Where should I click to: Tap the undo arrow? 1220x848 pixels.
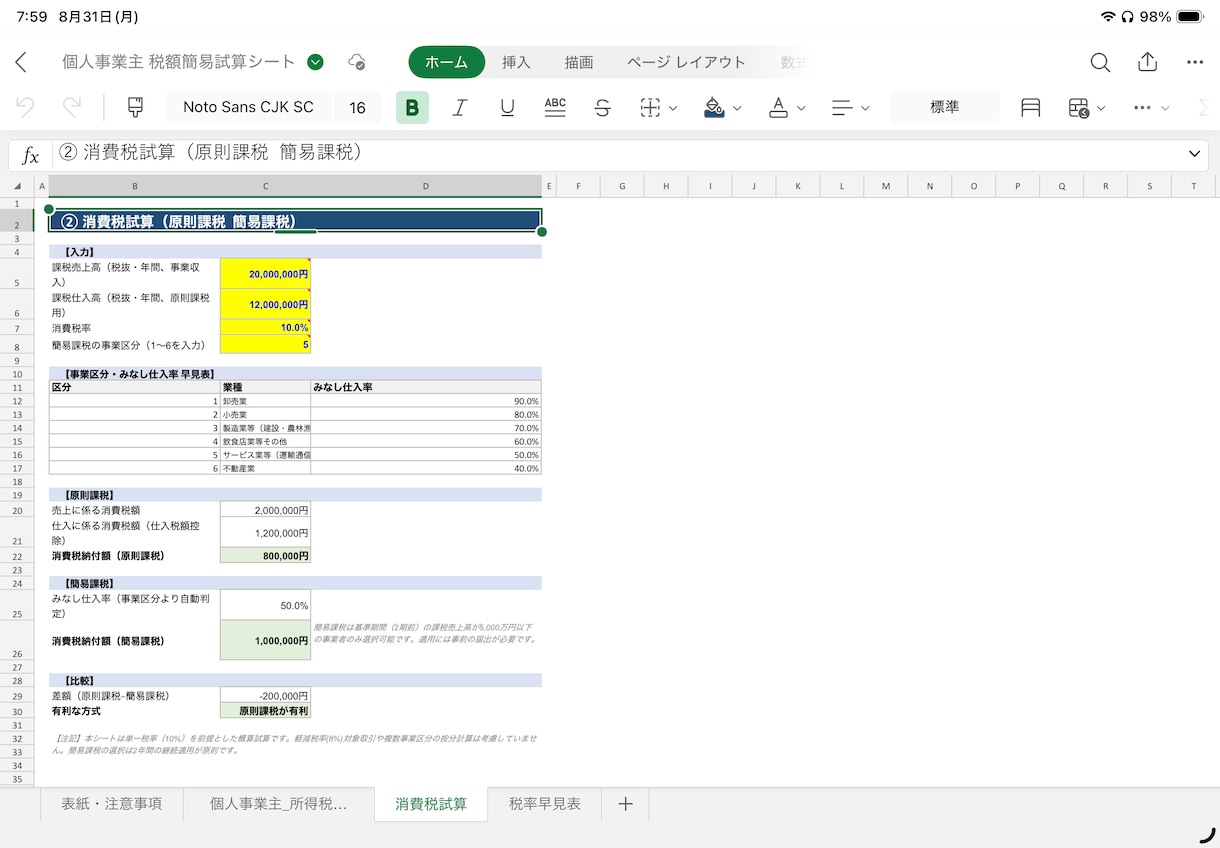point(25,108)
